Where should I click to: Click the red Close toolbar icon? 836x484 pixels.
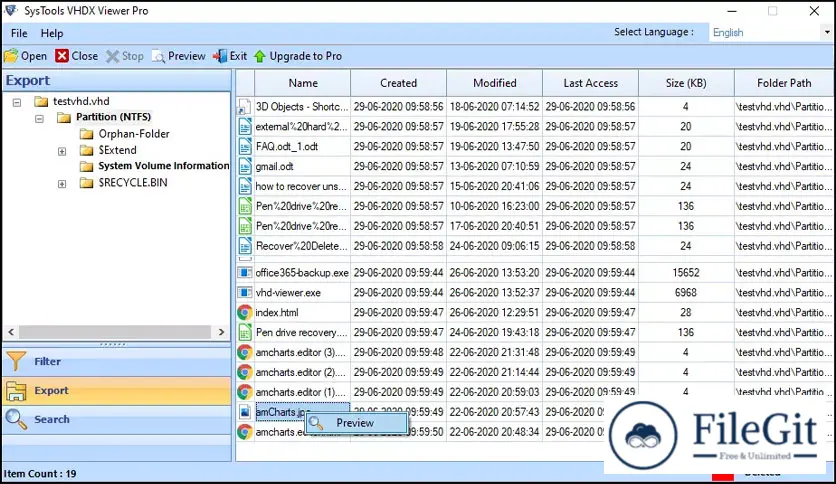tap(63, 56)
